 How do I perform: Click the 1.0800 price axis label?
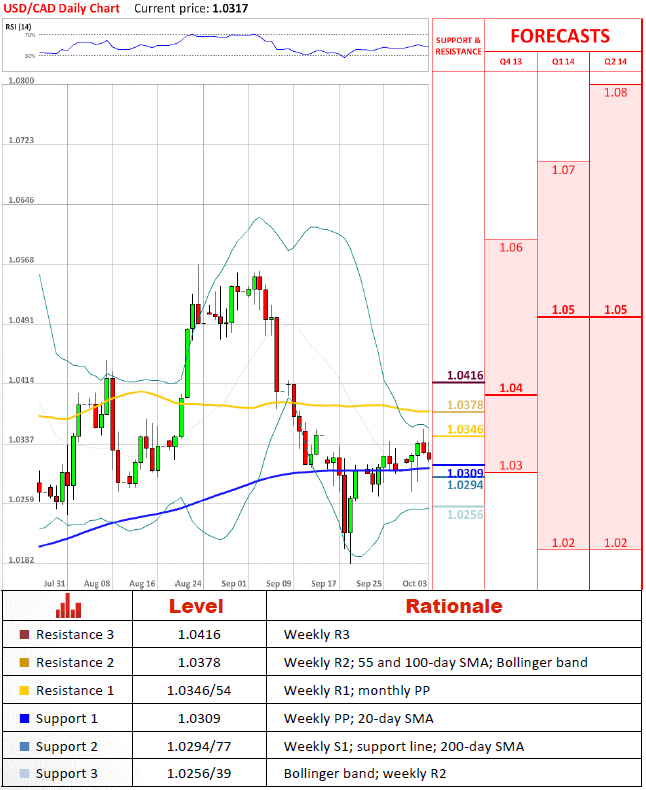pyautogui.click(x=21, y=81)
